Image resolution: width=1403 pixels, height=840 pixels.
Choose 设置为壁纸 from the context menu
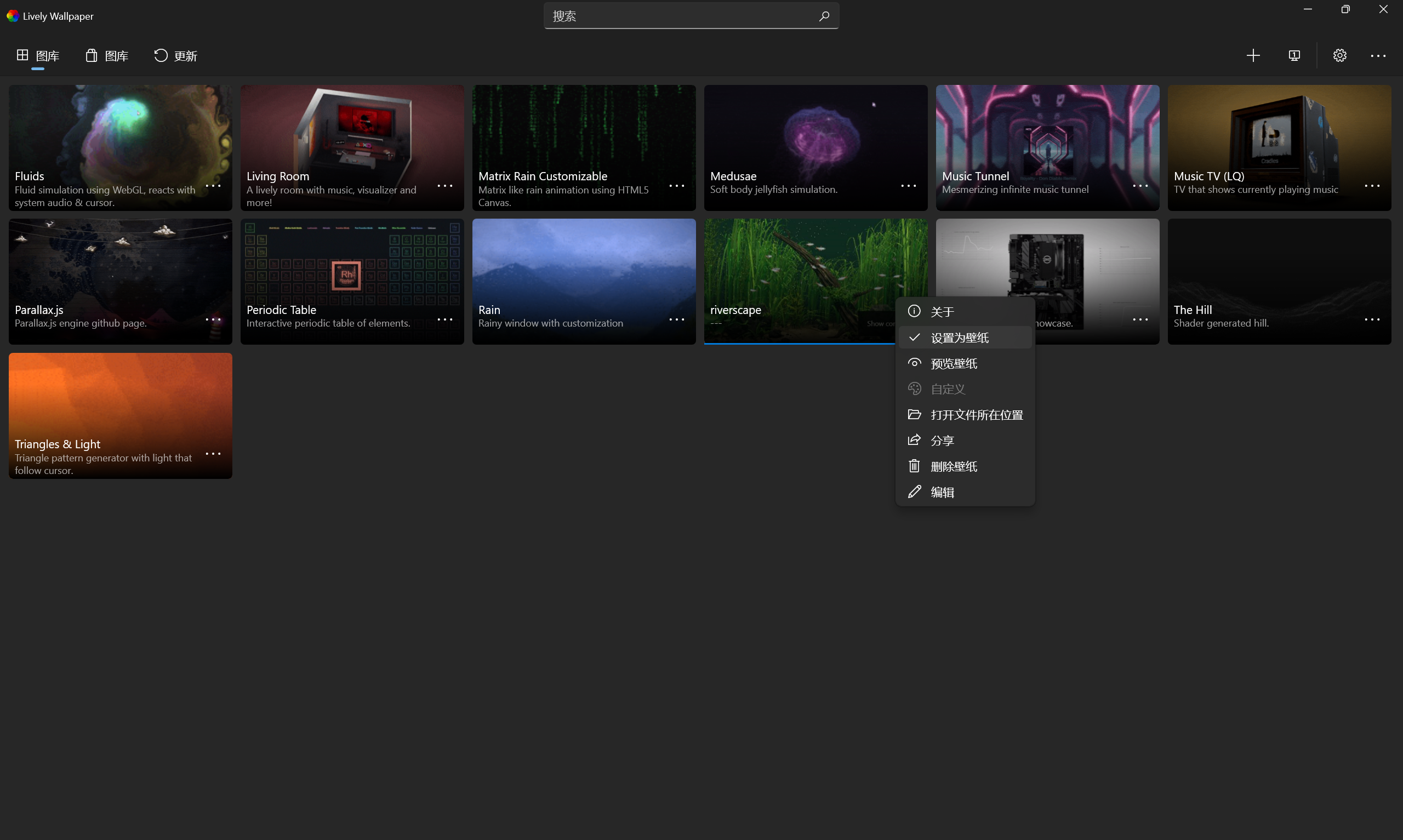tap(965, 338)
